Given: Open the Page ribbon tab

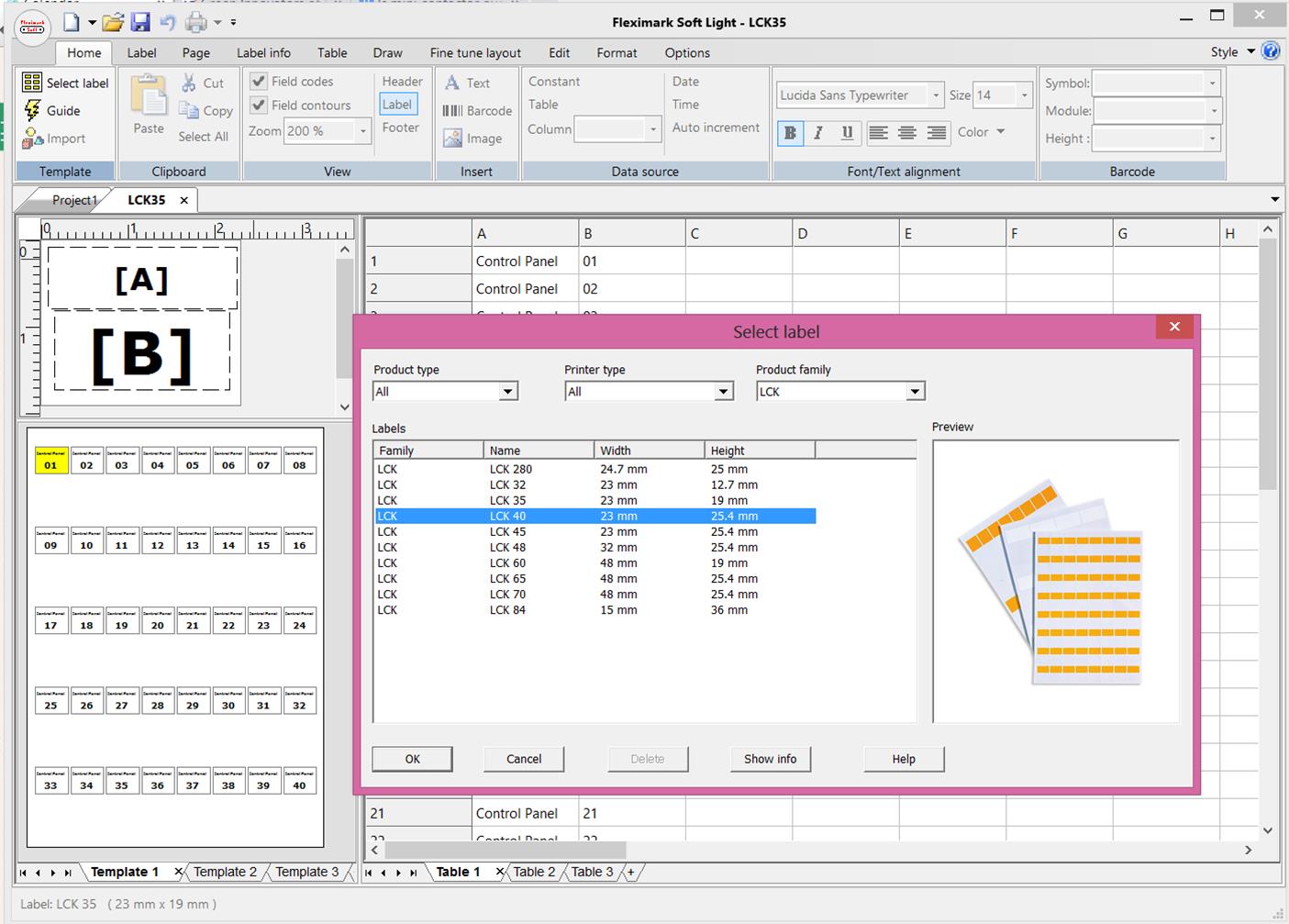Looking at the screenshot, I should pos(195,53).
